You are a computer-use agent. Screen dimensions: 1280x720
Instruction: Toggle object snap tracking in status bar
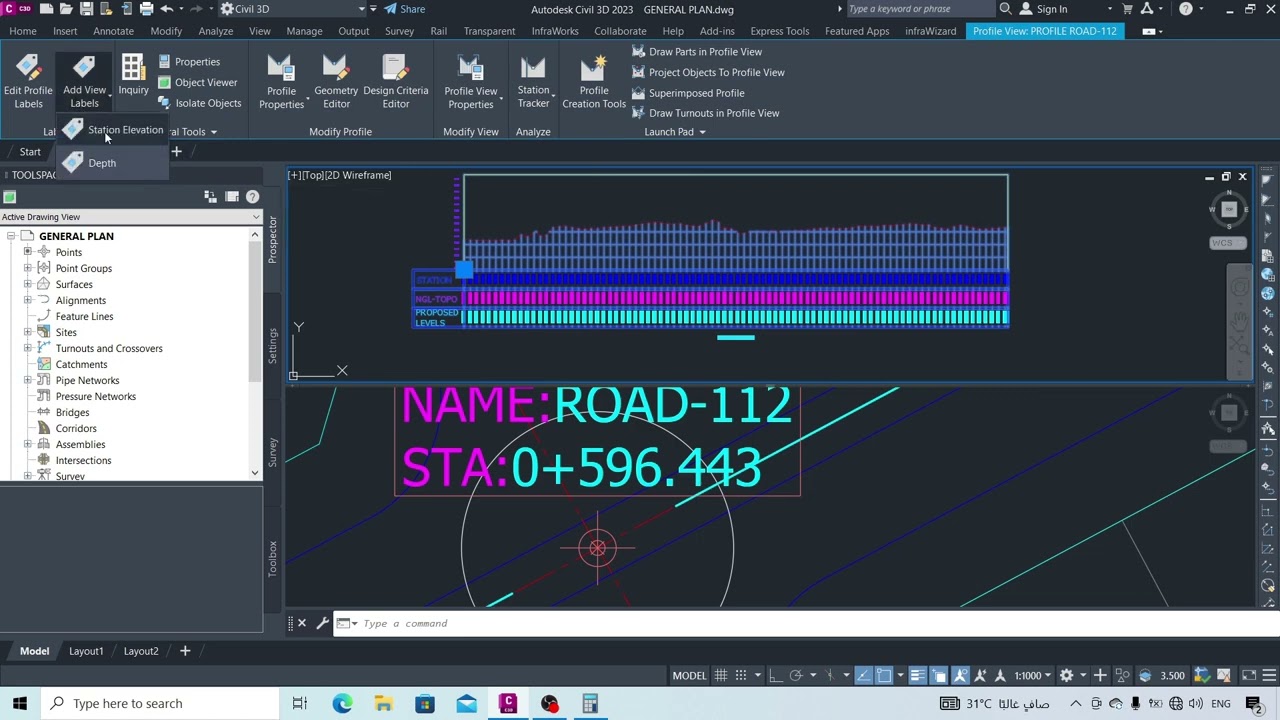tap(863, 675)
